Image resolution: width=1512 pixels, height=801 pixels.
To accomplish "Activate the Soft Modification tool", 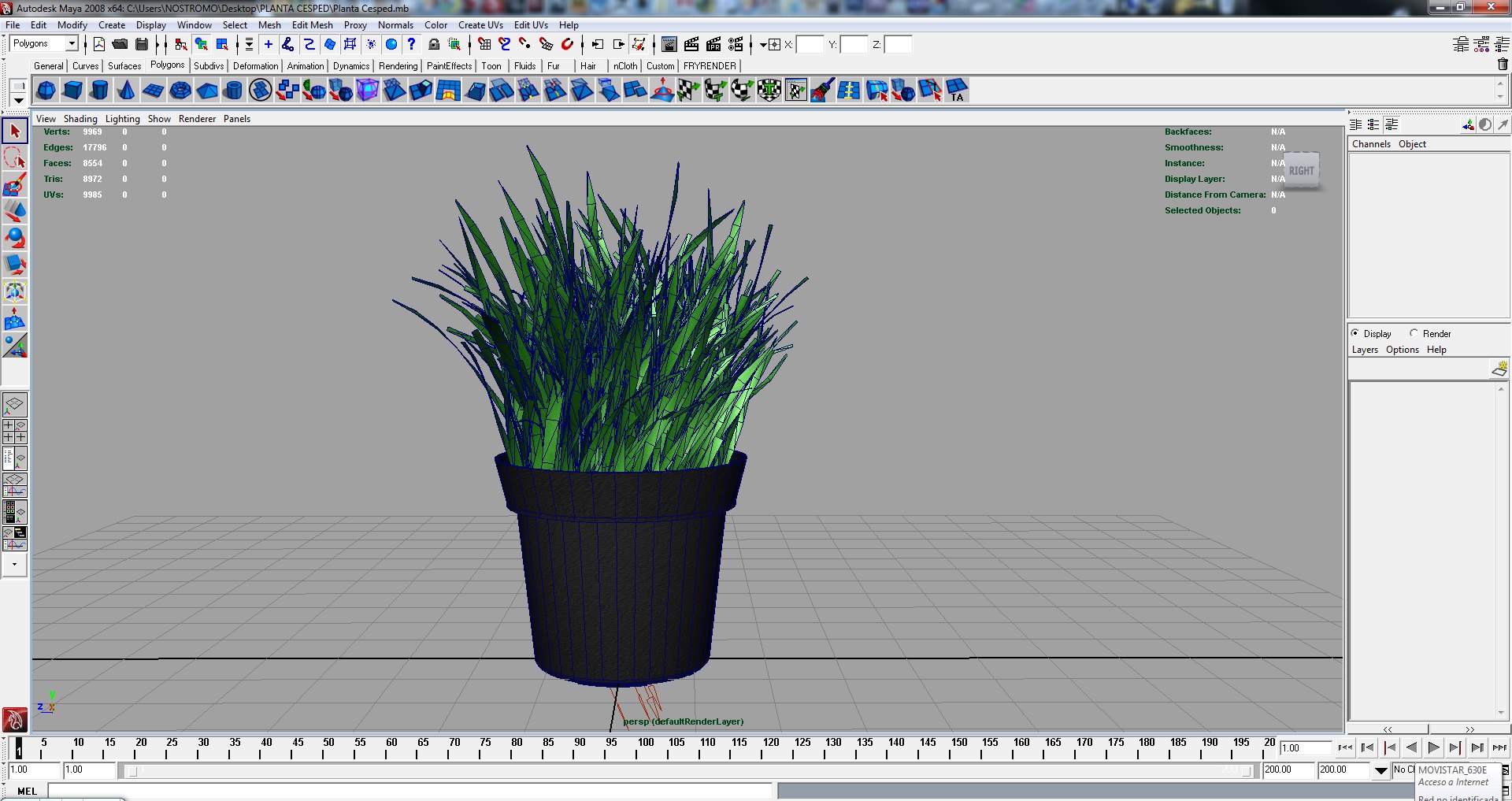I will pos(15,318).
